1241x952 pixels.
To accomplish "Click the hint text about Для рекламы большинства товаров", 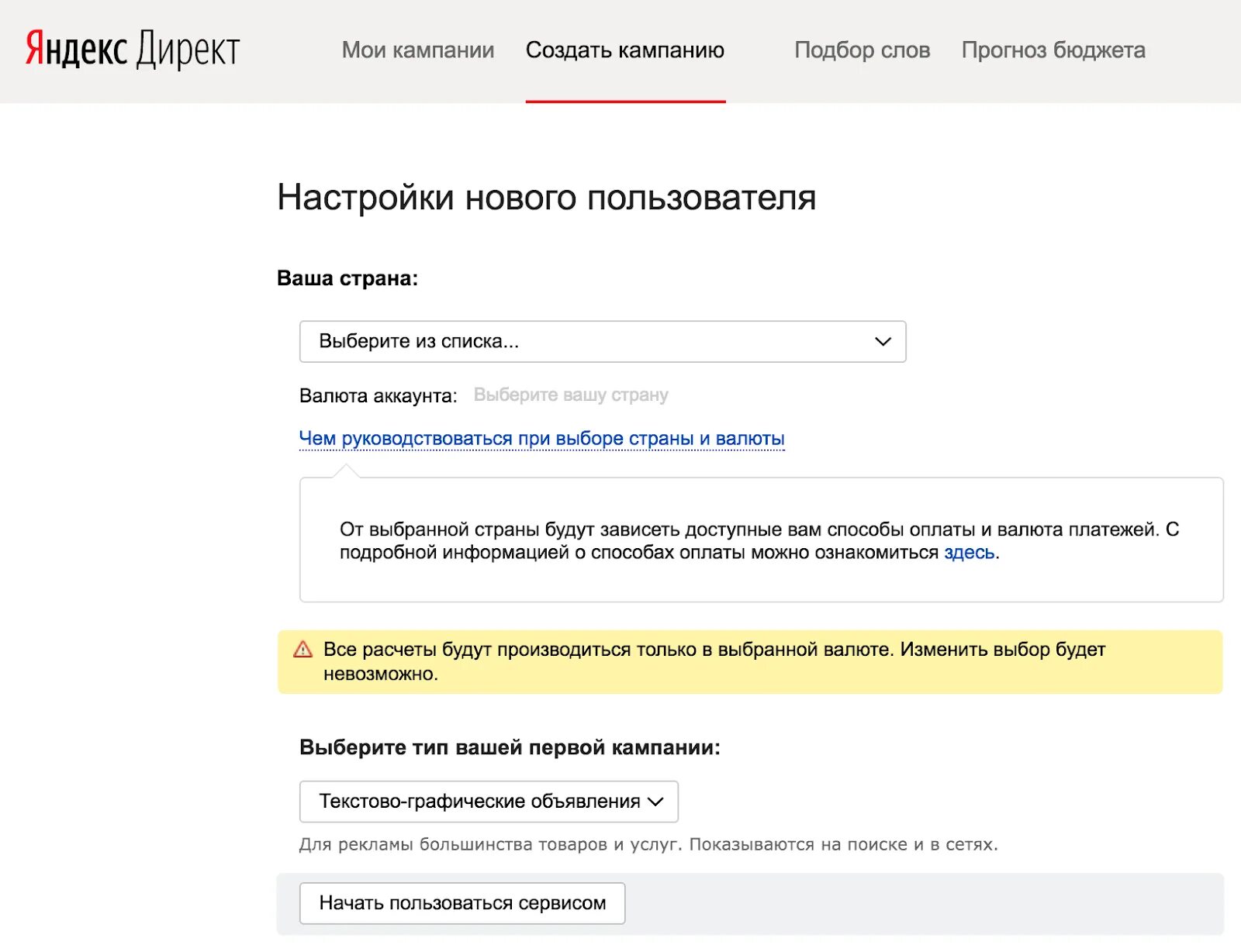I will click(648, 844).
